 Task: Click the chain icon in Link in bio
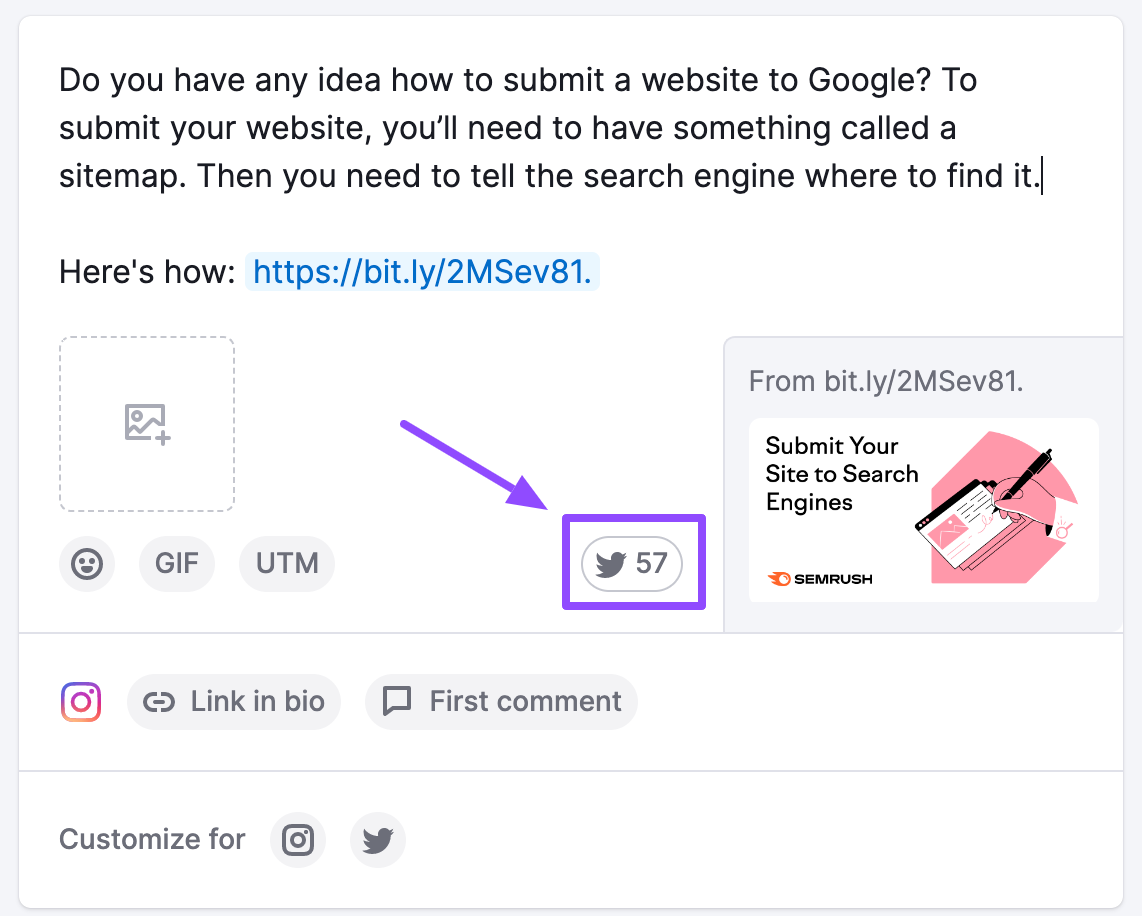click(159, 702)
